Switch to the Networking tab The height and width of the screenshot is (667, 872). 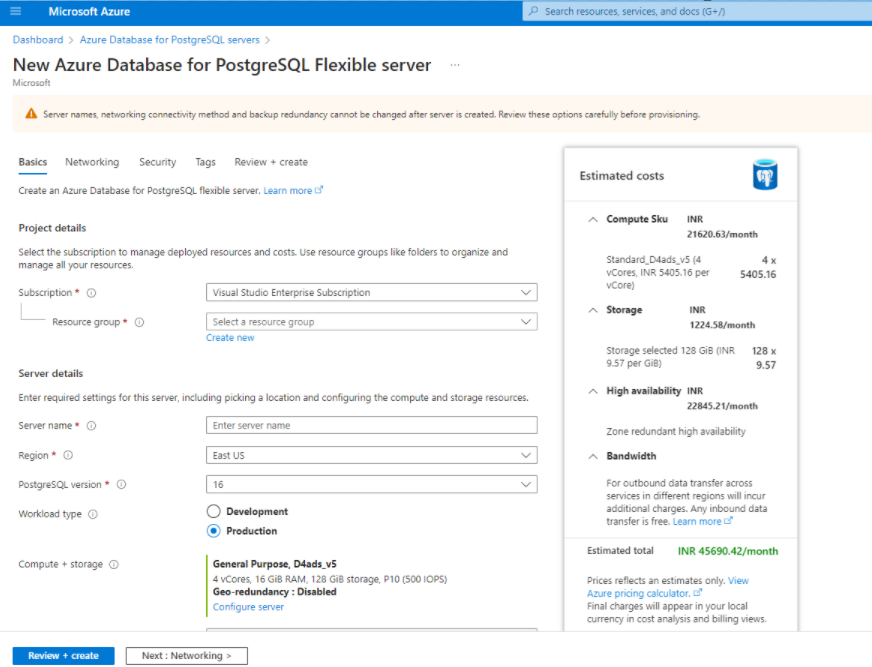click(x=92, y=162)
